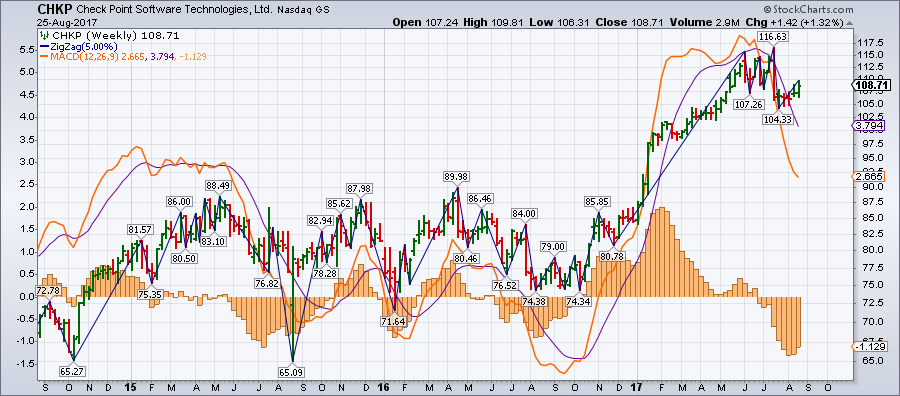
Task: Click the 89.98 price label
Action: pos(456,177)
